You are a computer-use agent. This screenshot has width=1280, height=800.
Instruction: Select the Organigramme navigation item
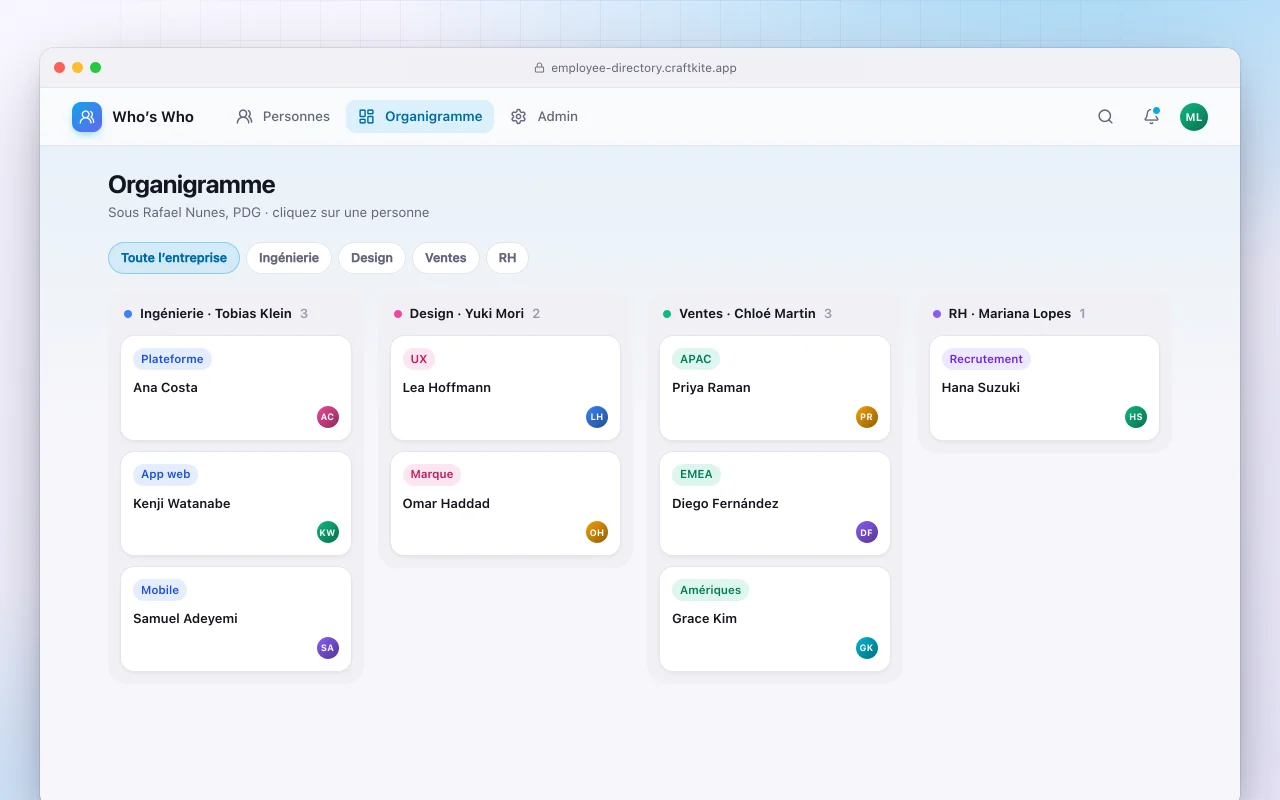pyautogui.click(x=420, y=117)
